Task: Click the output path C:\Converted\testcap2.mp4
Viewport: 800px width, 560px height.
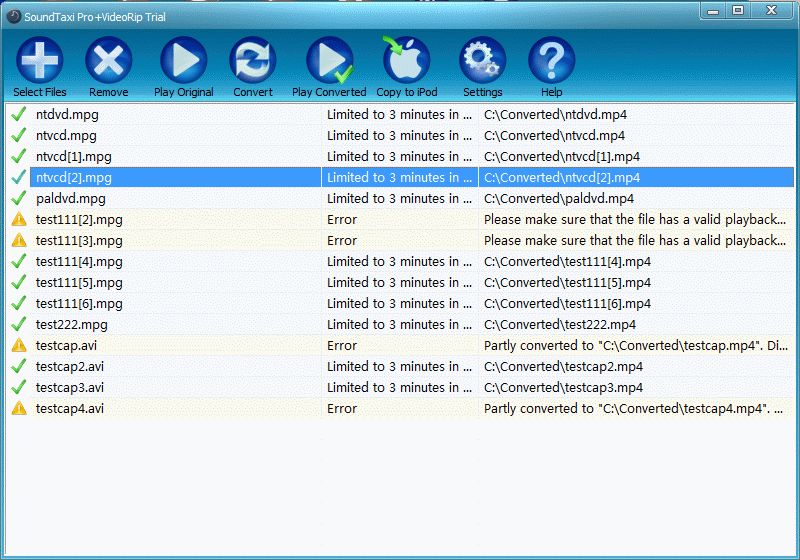Action: click(x=564, y=366)
